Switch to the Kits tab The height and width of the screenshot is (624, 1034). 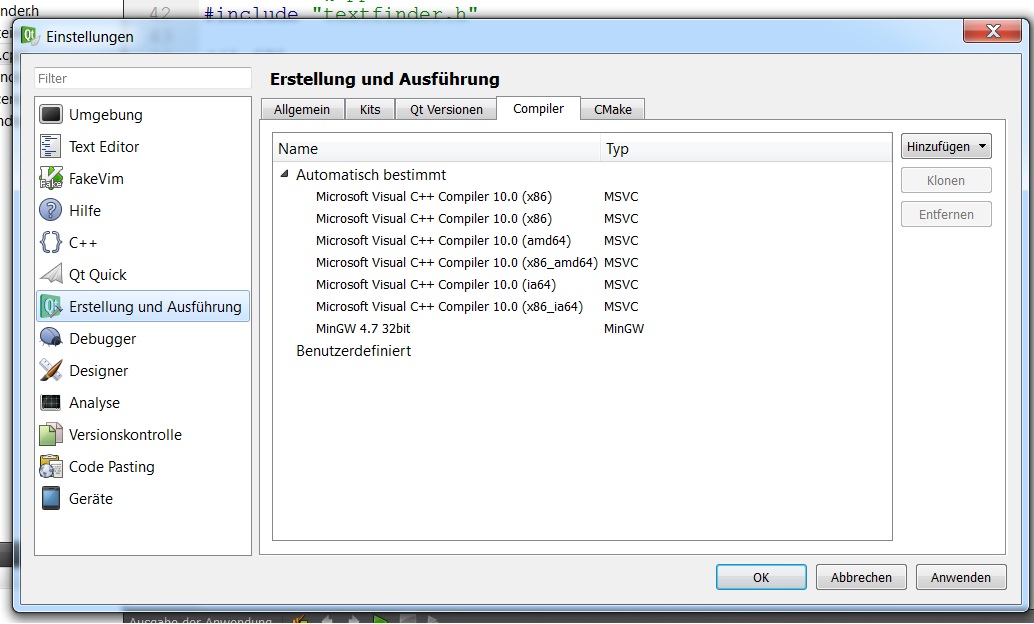(x=370, y=109)
